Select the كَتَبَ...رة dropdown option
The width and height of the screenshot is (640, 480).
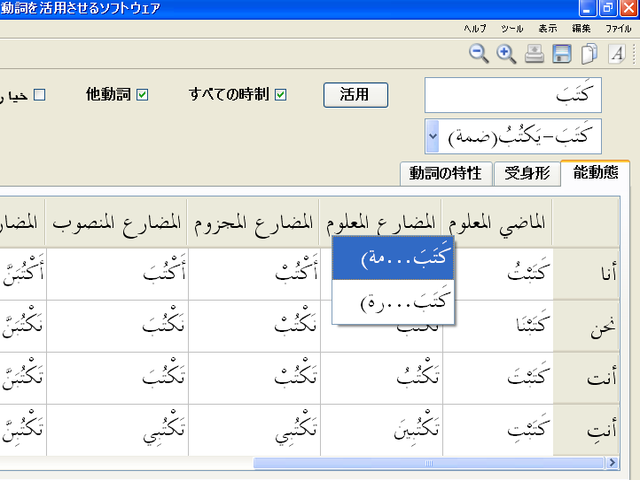[x=393, y=302]
